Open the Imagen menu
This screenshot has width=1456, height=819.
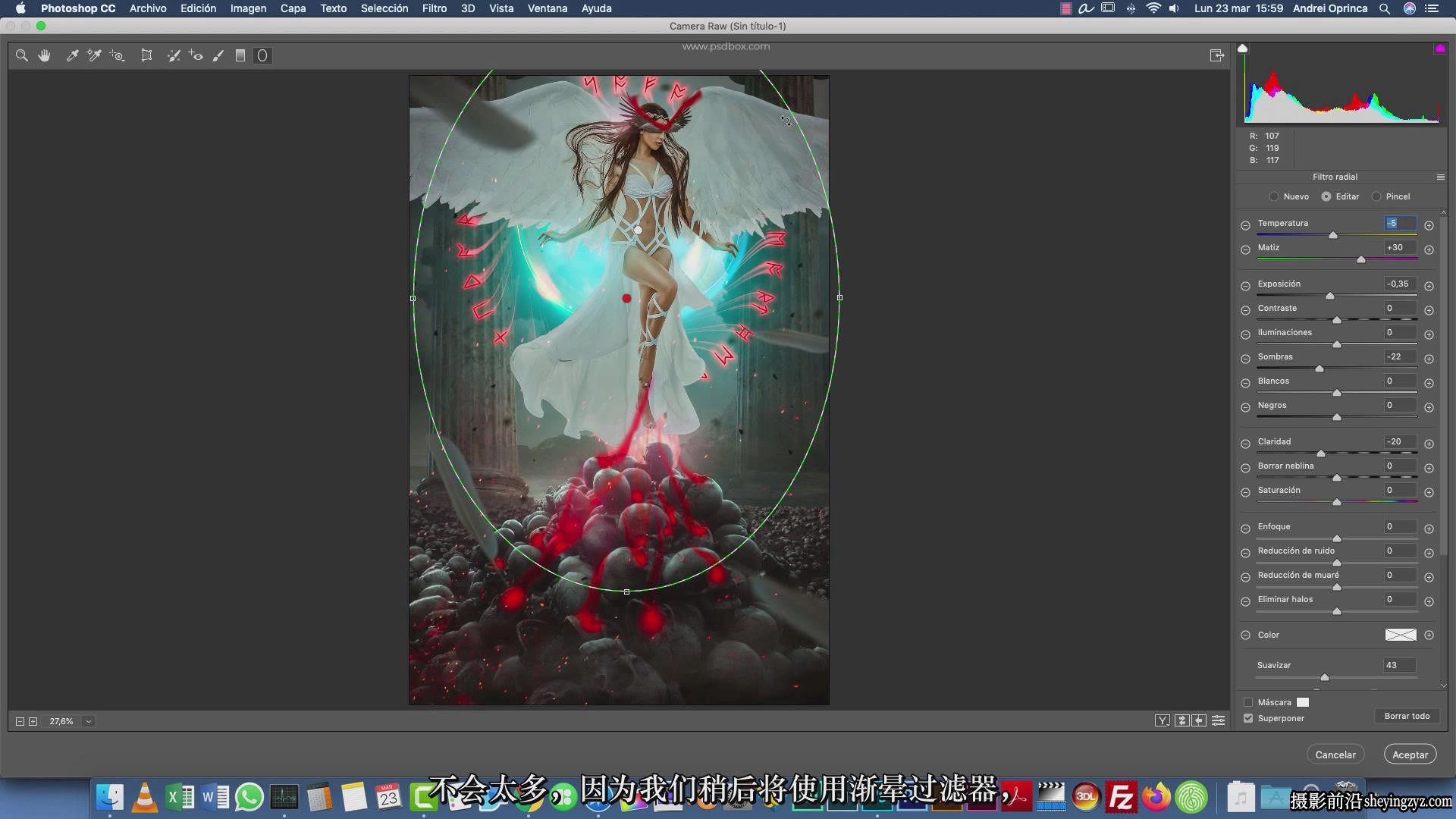[x=248, y=8]
